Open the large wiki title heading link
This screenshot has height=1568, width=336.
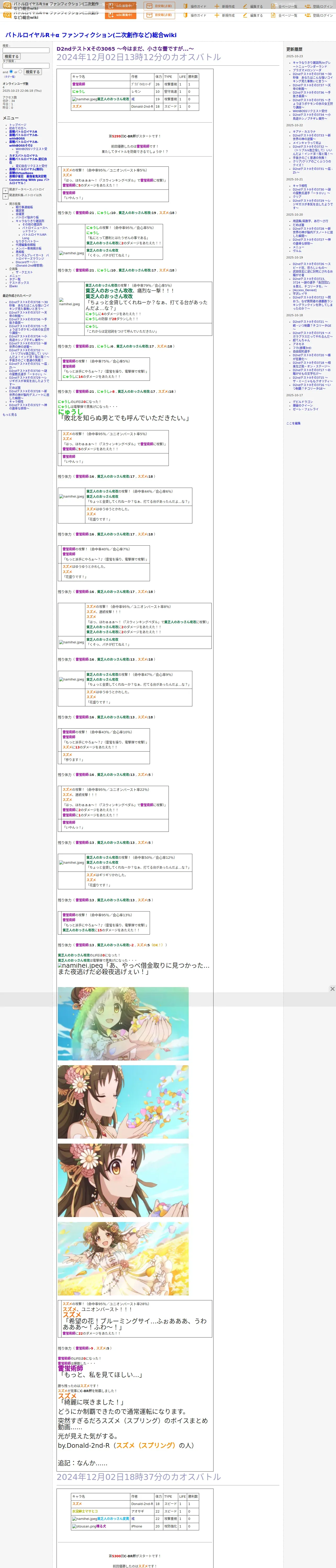[x=91, y=35]
